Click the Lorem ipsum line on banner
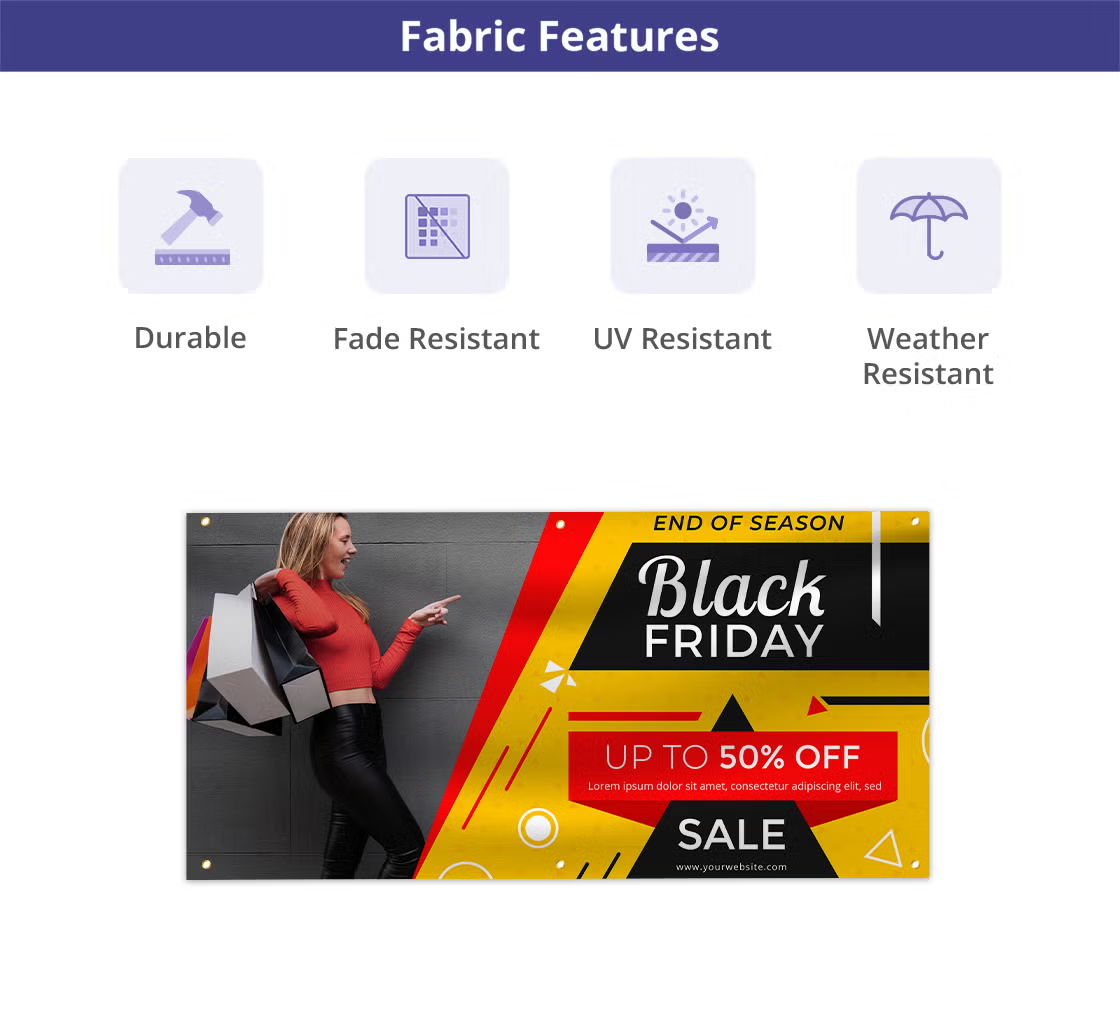1120x1020 pixels. click(734, 786)
